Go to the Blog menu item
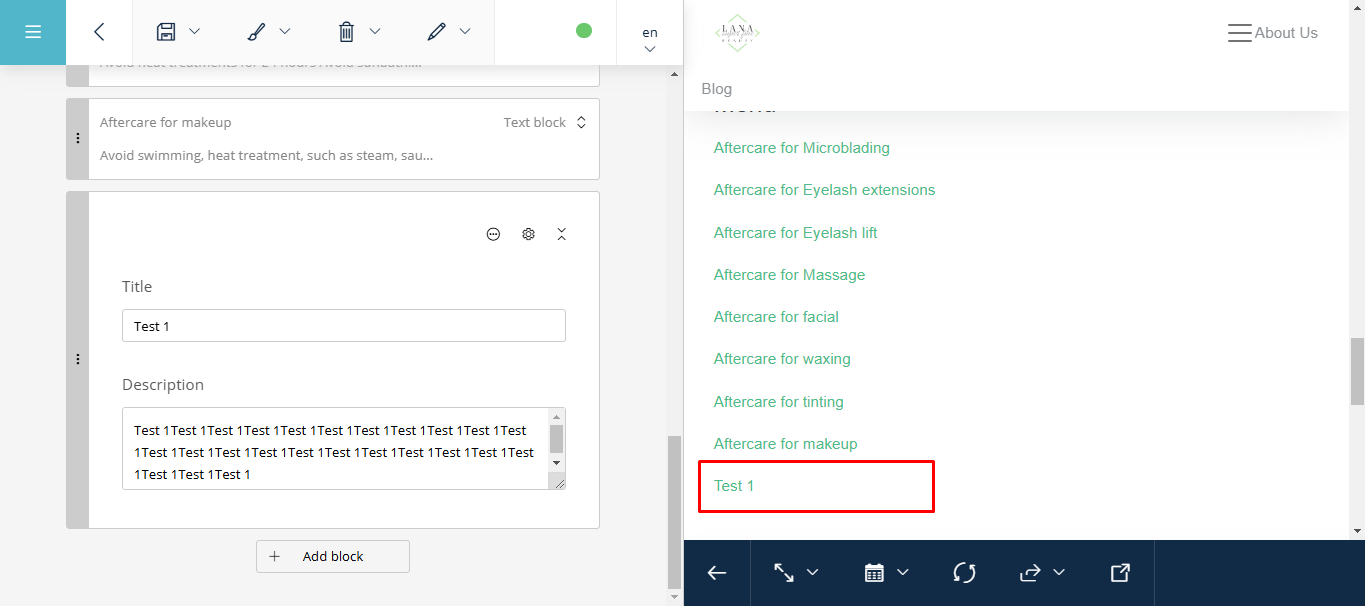The height and width of the screenshot is (606, 1365). click(x=717, y=89)
